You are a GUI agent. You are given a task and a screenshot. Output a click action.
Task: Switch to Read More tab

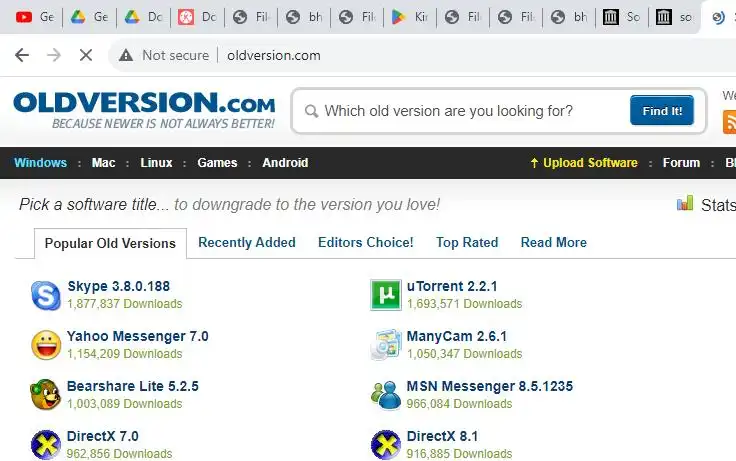tap(554, 242)
